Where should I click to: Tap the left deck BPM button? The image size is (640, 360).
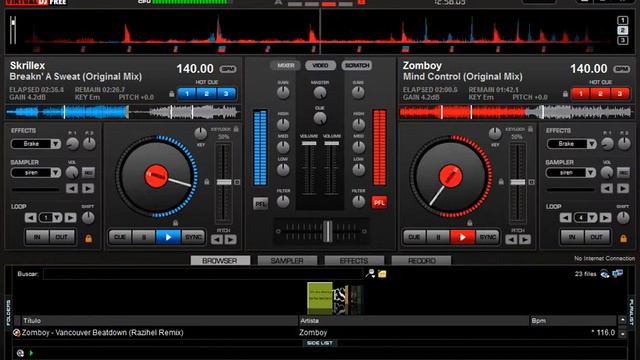(228, 69)
